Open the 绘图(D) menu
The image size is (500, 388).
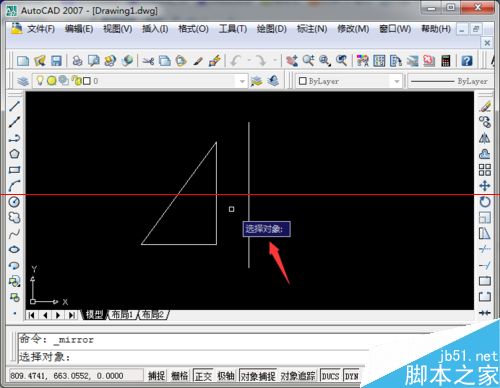[x=272, y=29]
